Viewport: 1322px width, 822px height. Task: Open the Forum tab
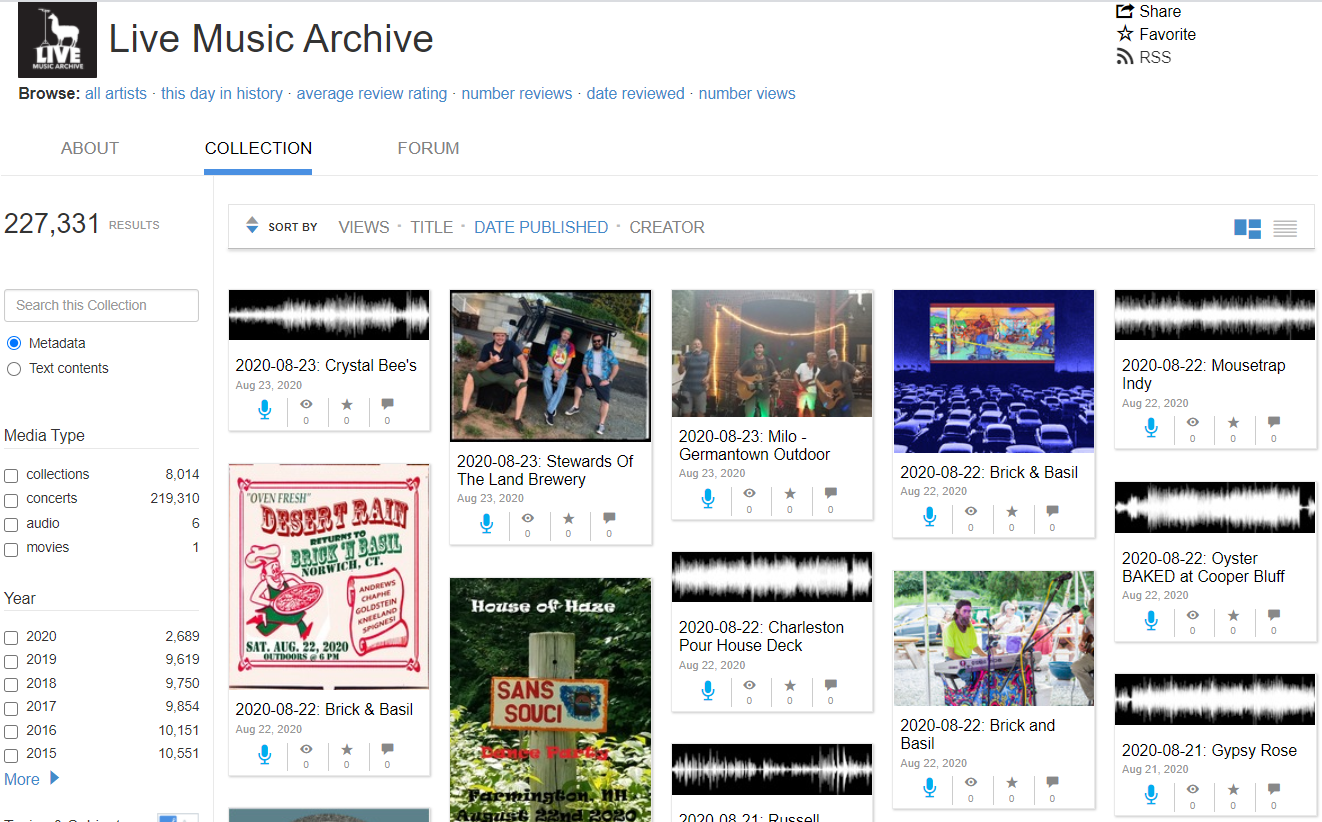point(428,148)
